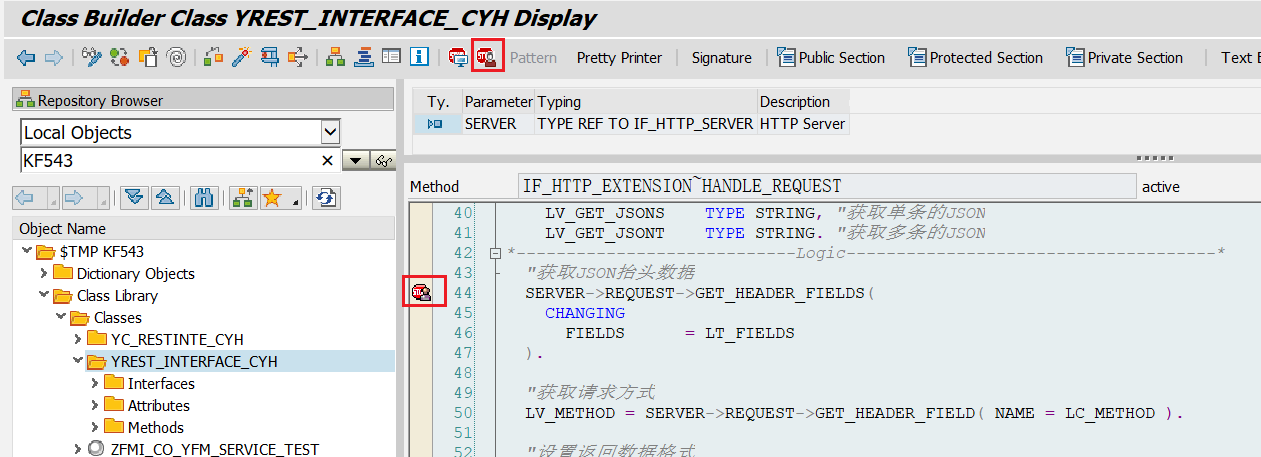Click the back arrow in the main toolbar

tap(26, 58)
